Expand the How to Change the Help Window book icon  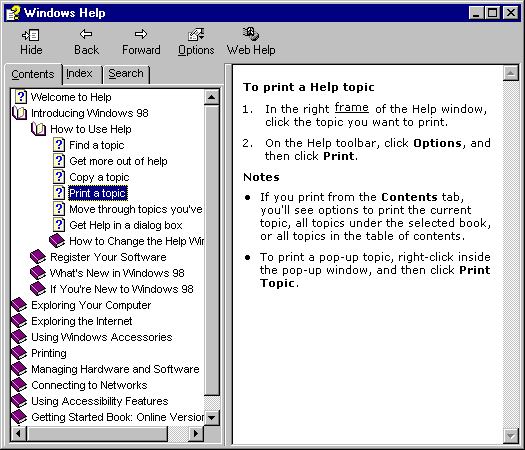coord(57,241)
